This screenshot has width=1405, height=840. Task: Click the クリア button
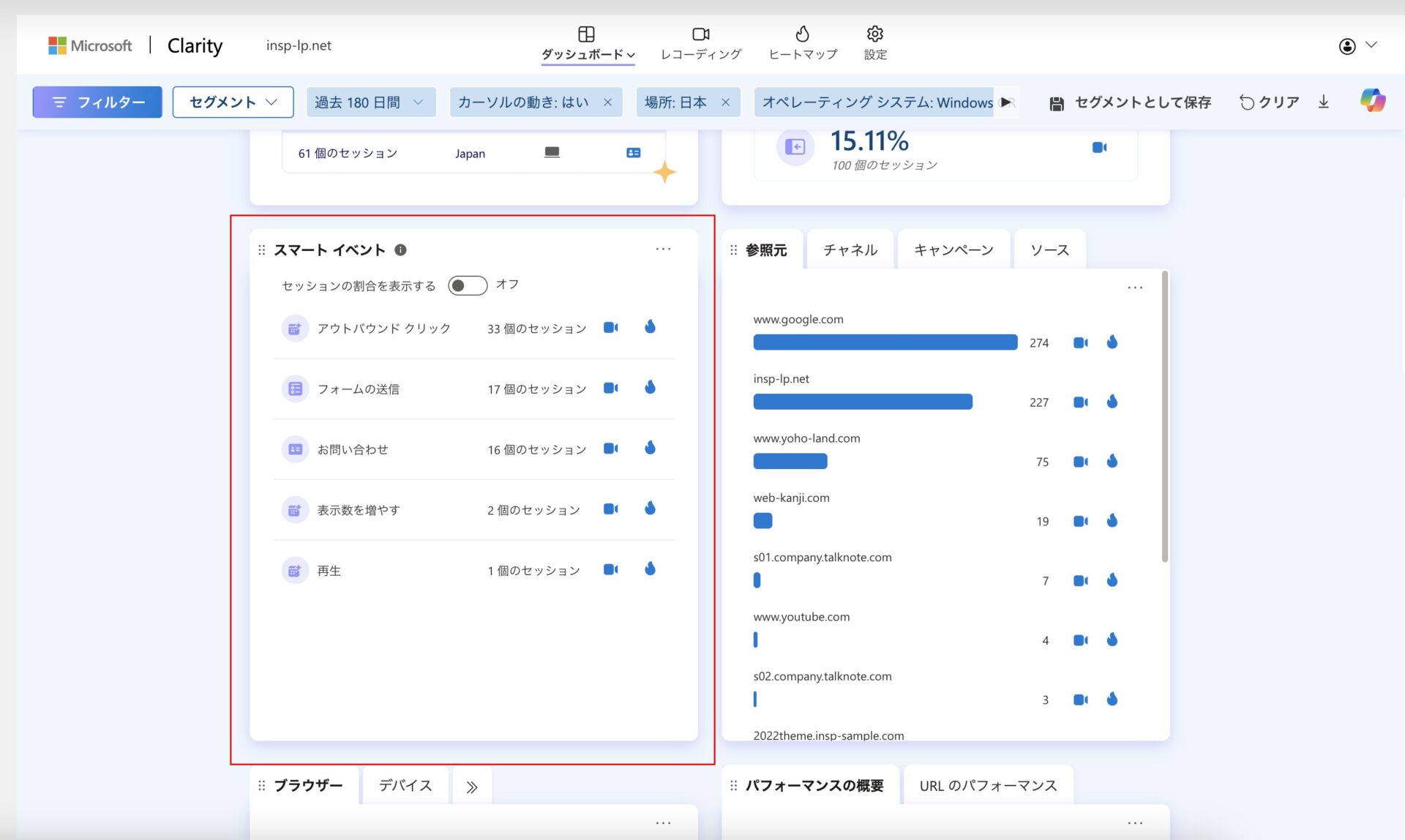coord(1269,102)
